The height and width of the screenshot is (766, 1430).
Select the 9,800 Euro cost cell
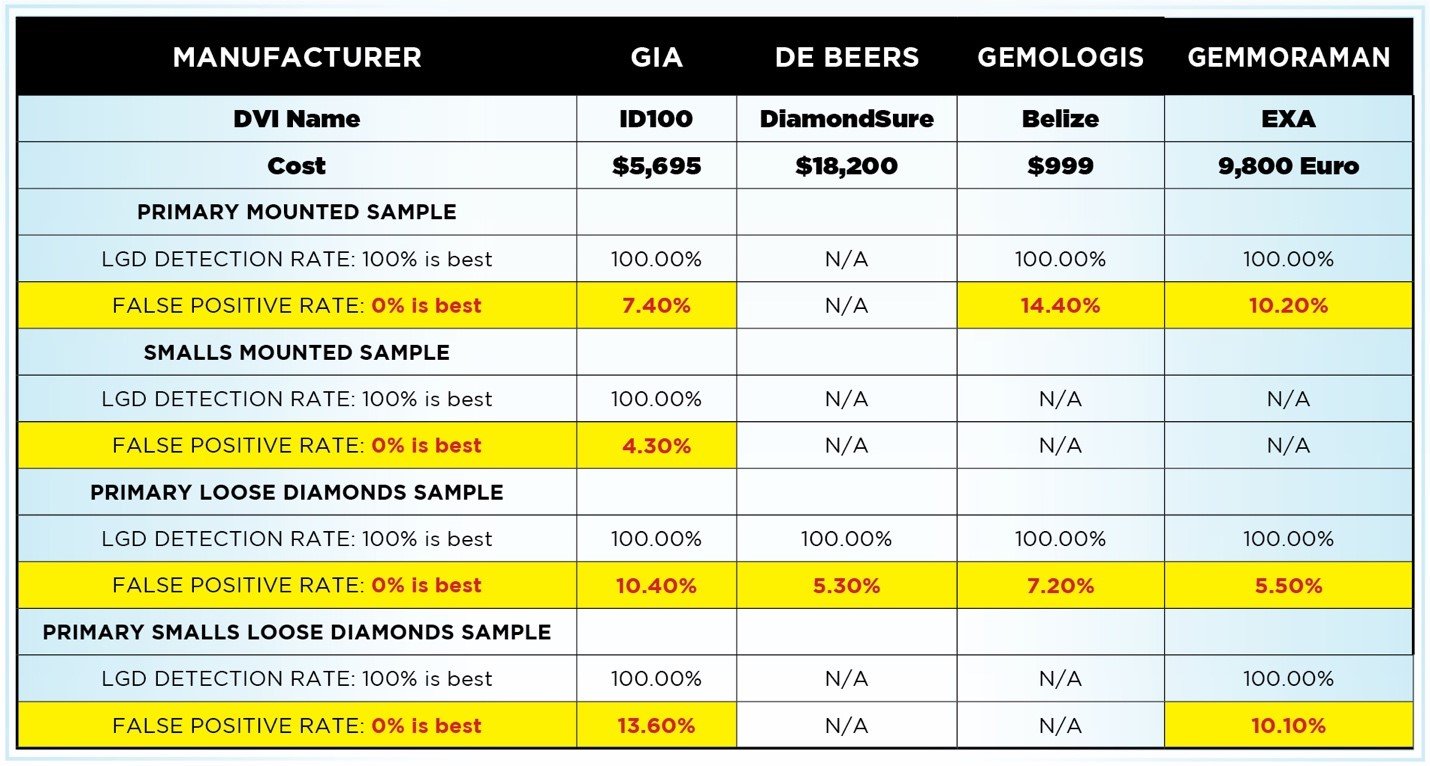point(1289,166)
